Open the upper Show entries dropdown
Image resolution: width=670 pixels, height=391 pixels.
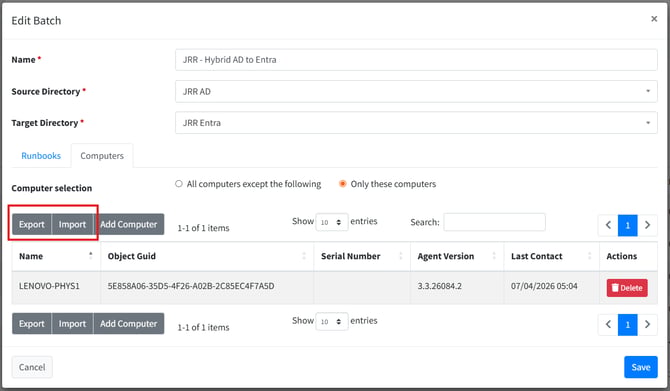point(332,222)
